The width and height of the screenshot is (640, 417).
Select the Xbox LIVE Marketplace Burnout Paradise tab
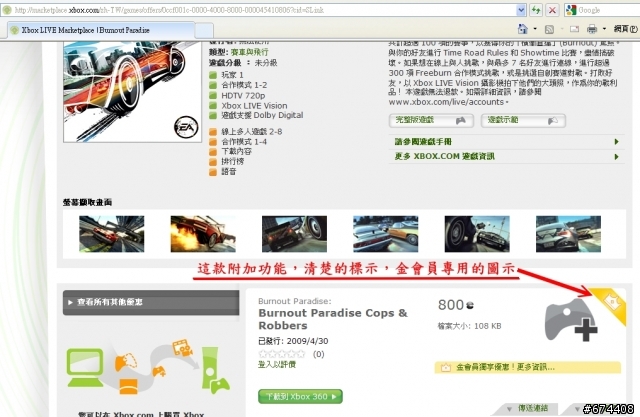pos(101,30)
